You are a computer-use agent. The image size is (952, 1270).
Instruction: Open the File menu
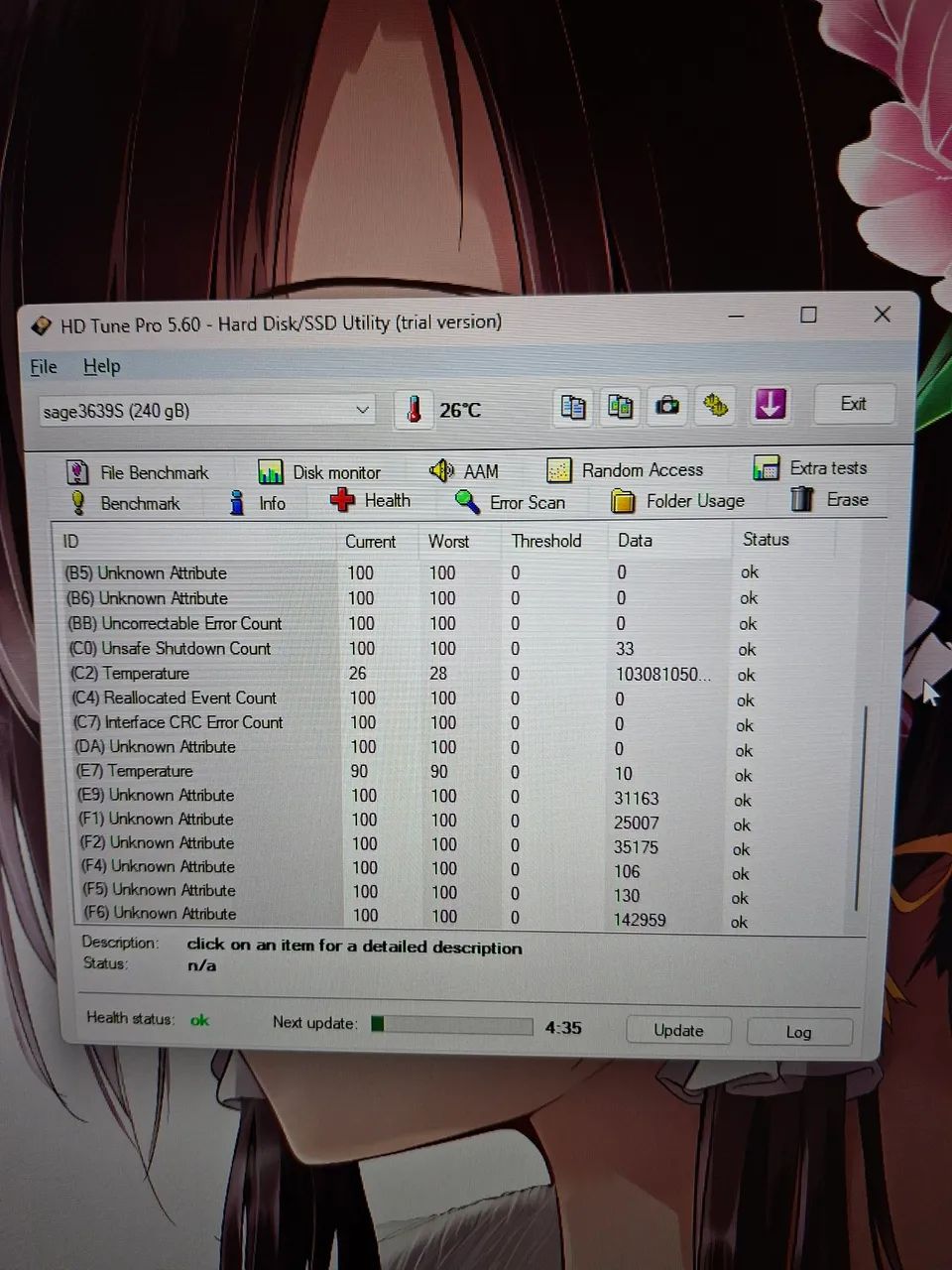44,367
